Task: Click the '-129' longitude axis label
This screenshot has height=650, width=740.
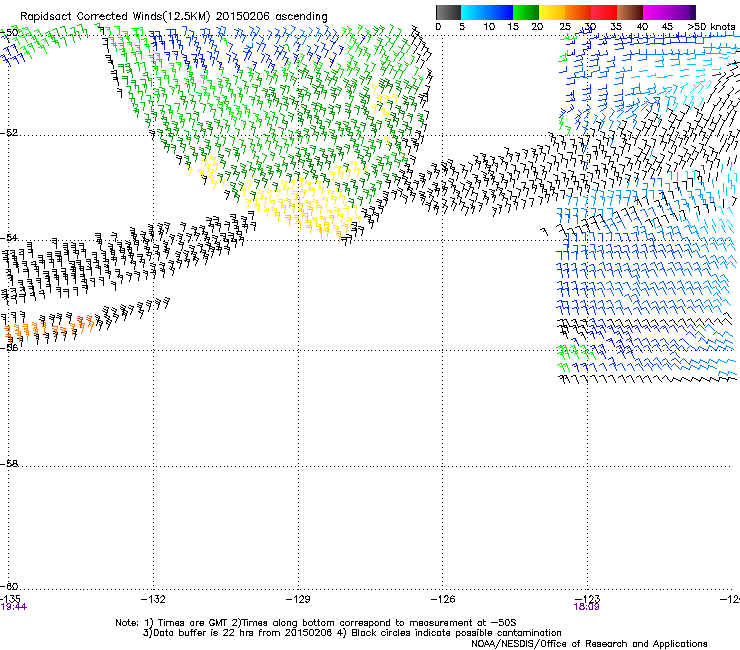Action: pyautogui.click(x=298, y=599)
